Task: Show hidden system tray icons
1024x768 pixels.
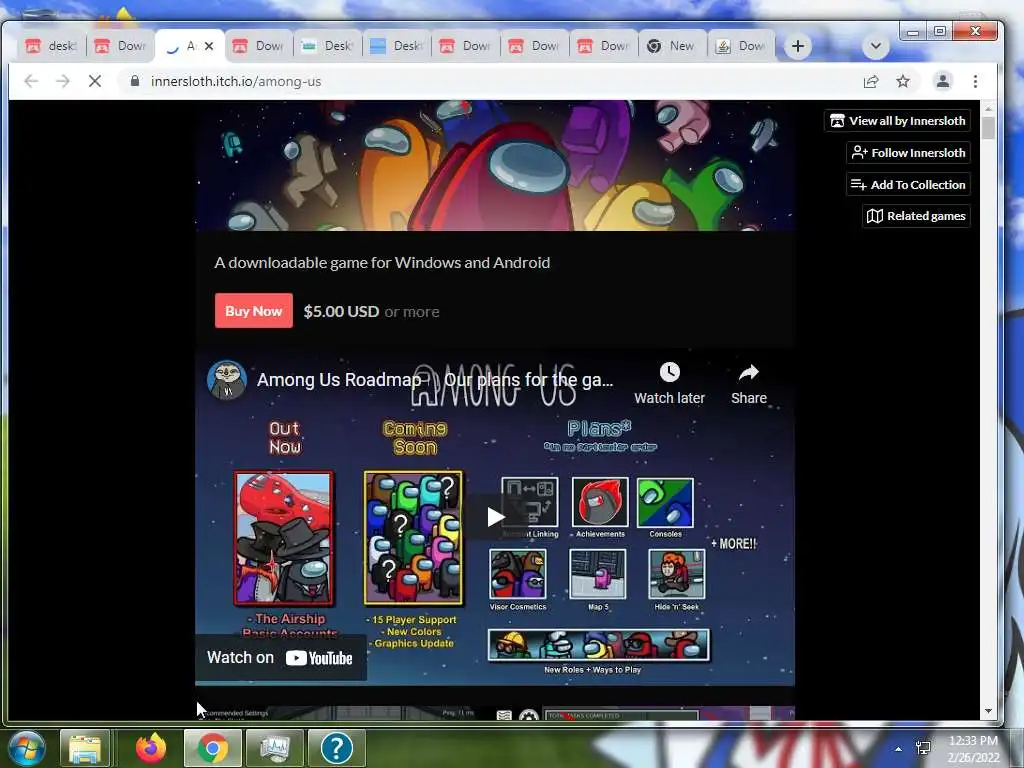Action: 899,749
